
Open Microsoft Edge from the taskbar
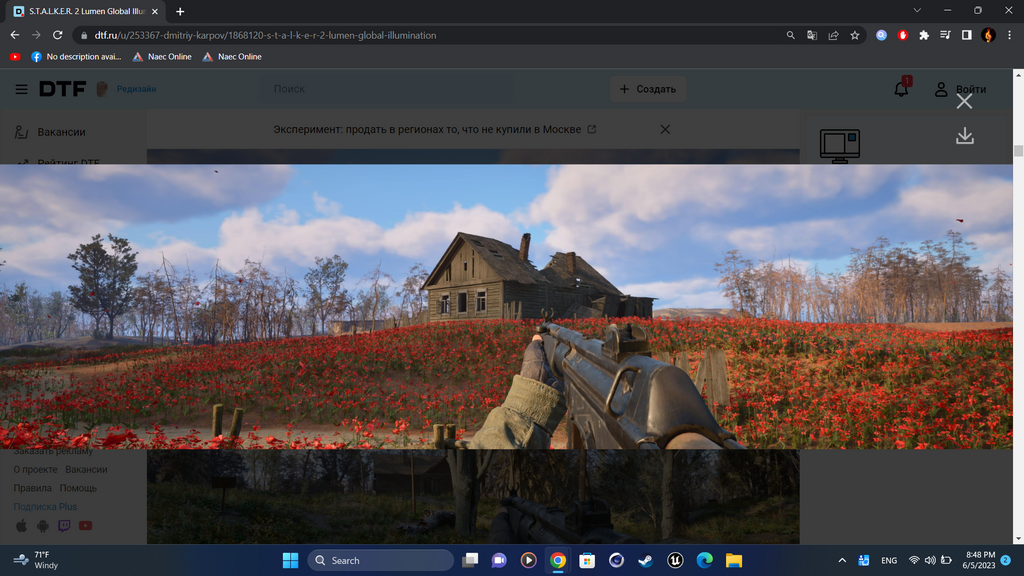click(705, 560)
